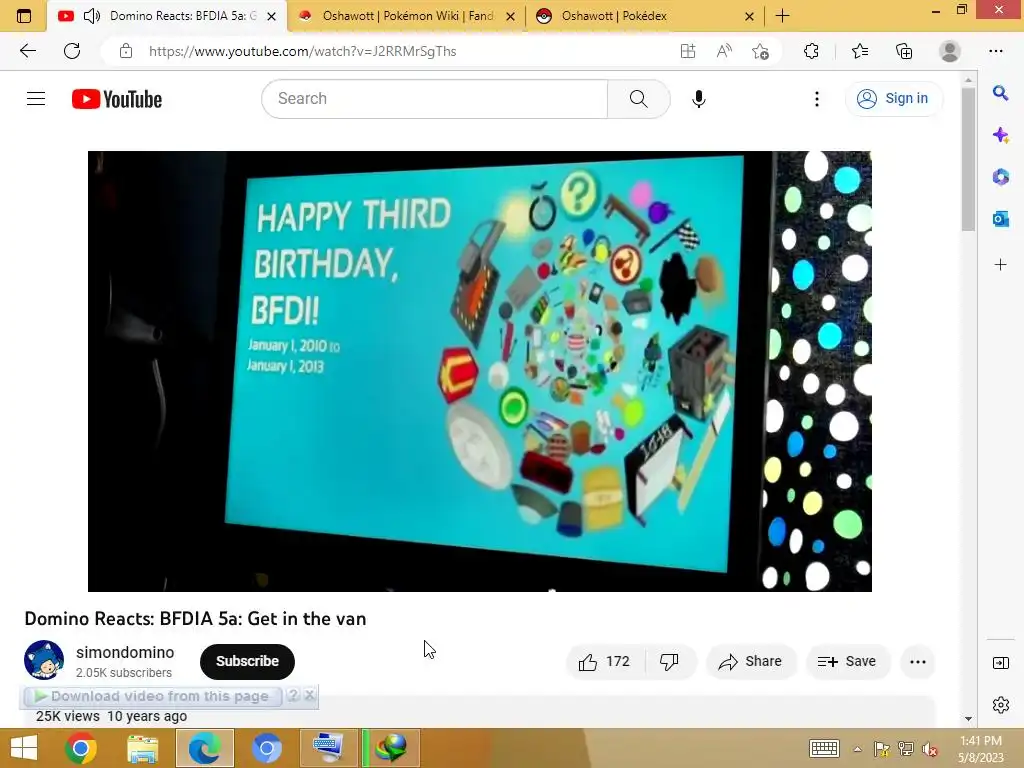Close the Oshawott Pokémon Wiki tab
The image size is (1024, 768).
click(511, 16)
